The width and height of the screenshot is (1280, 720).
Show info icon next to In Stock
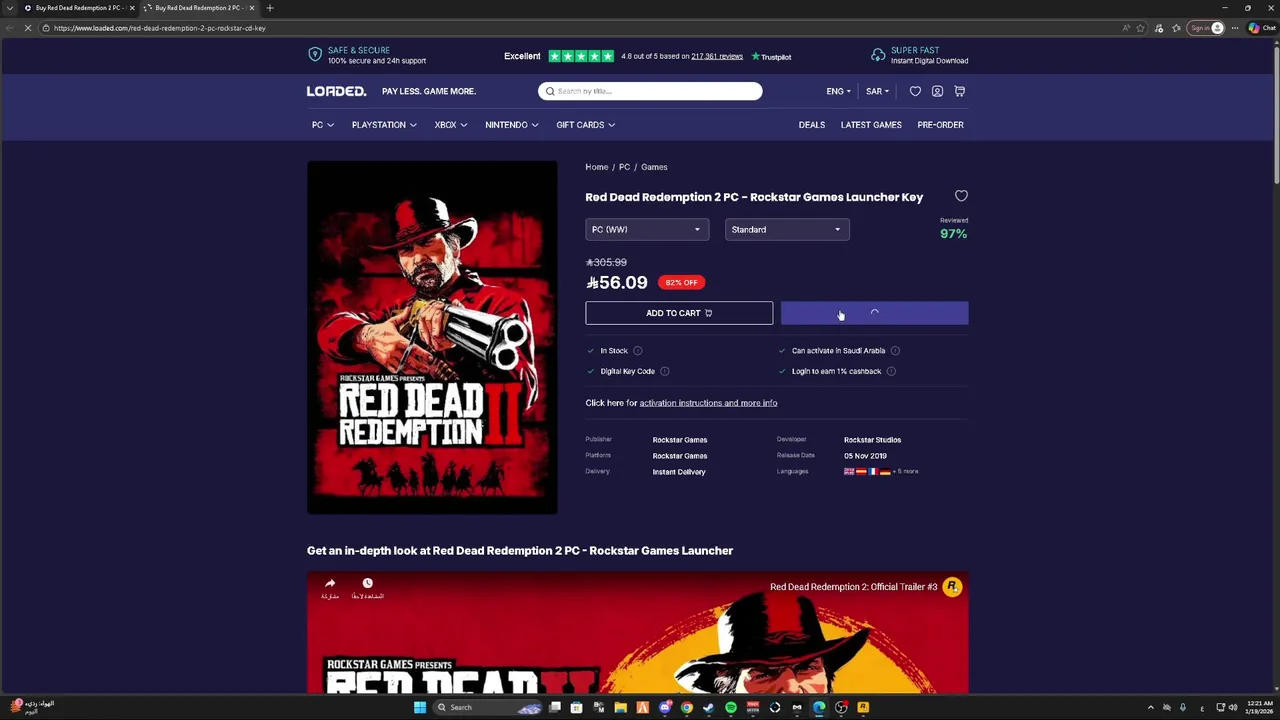point(638,351)
